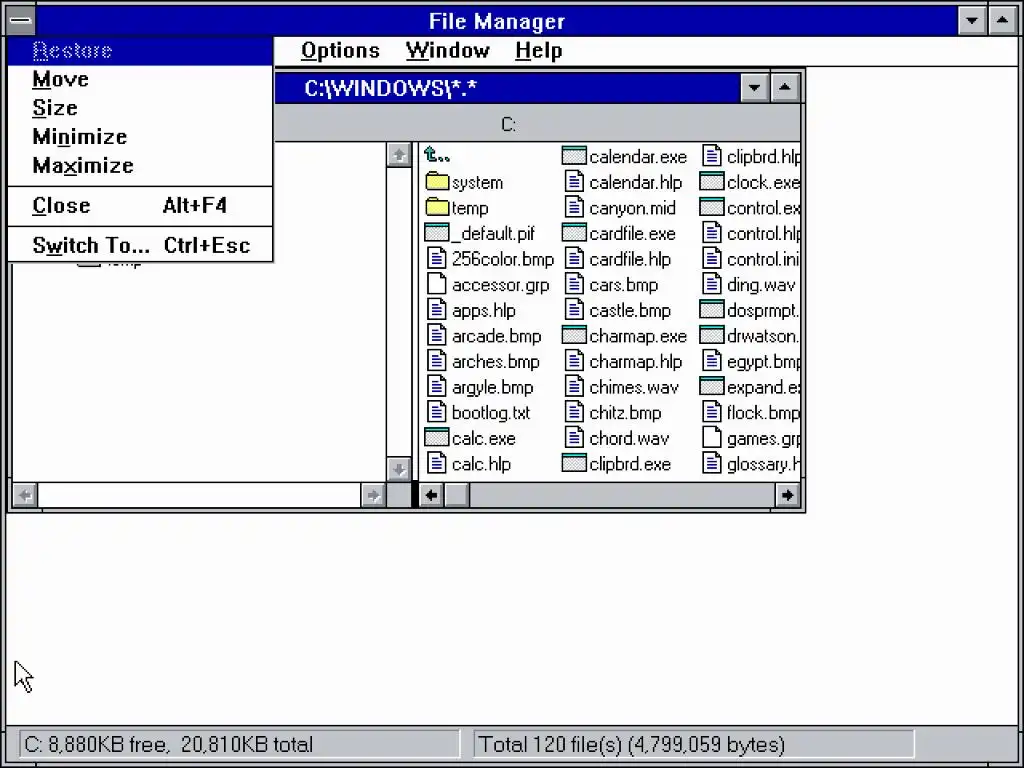Click the disk free space status text
Viewport: 1024px width, 768px height.
point(168,744)
